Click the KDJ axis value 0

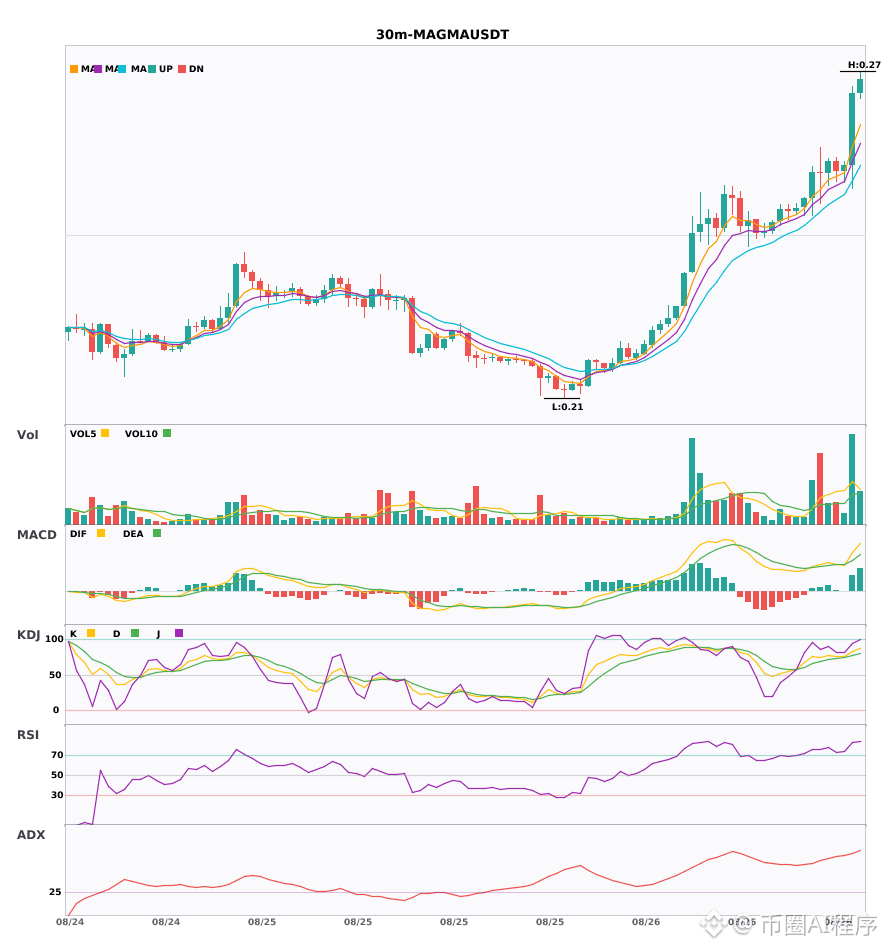tap(56, 710)
